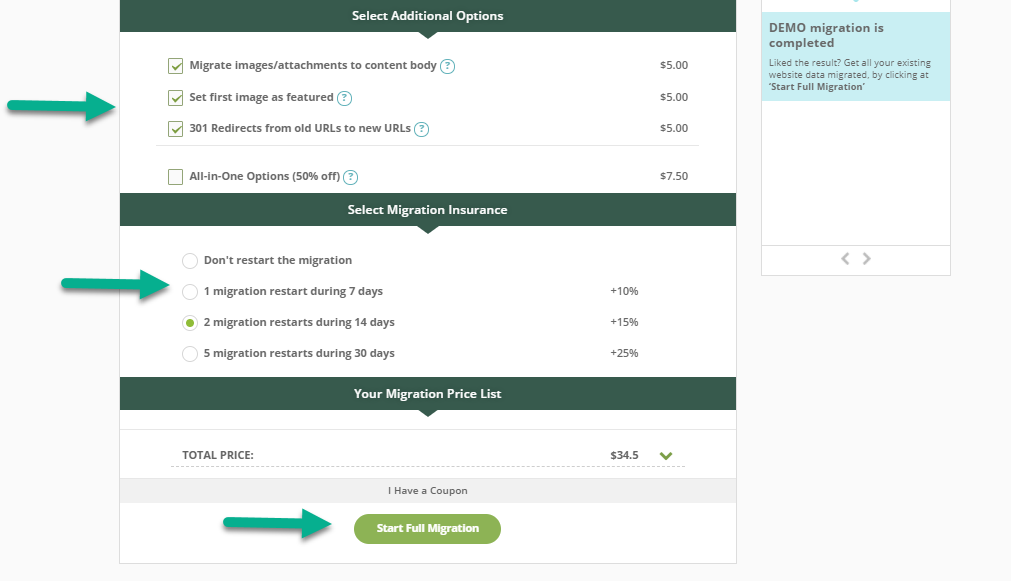Screen dimensions: 1011x581
Task: Click the +25% insurance surcharge
Action: pyautogui.click(x=624, y=353)
